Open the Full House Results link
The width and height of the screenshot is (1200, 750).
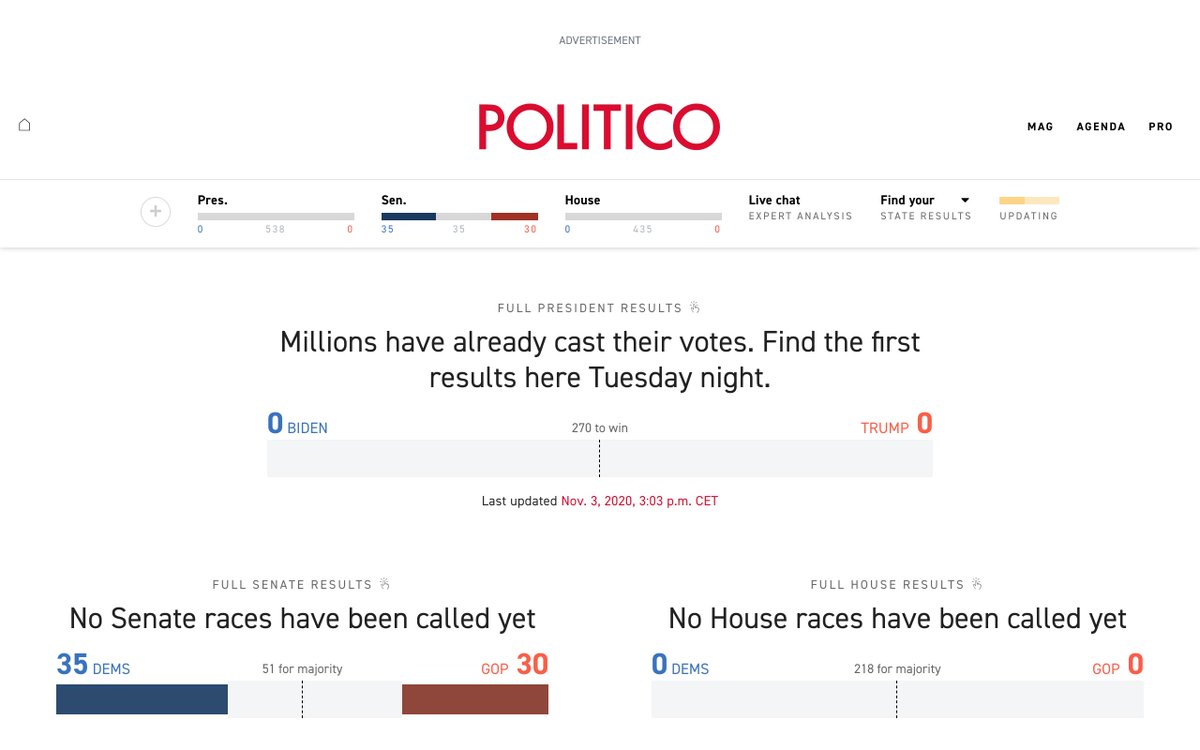click(887, 584)
